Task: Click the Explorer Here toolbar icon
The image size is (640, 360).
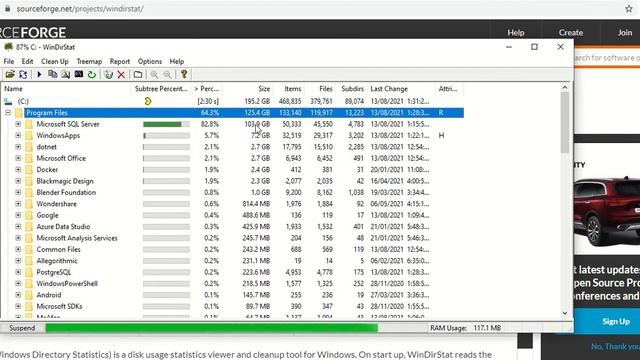Action: tap(65, 74)
